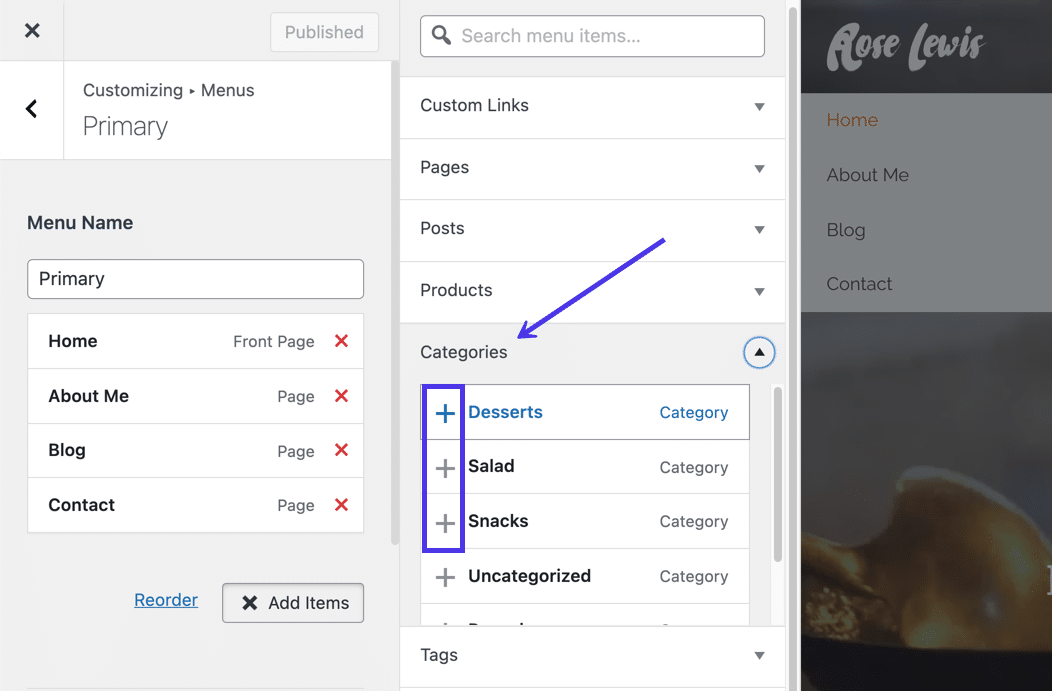This screenshot has height=691, width=1052.
Task: Collapse the Categories section
Action: 759,352
